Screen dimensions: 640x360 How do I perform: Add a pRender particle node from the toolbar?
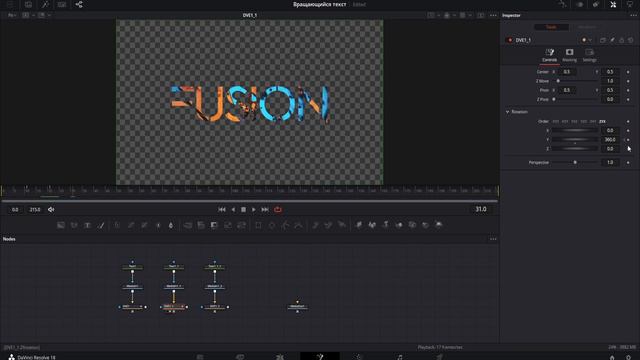coord(342,225)
